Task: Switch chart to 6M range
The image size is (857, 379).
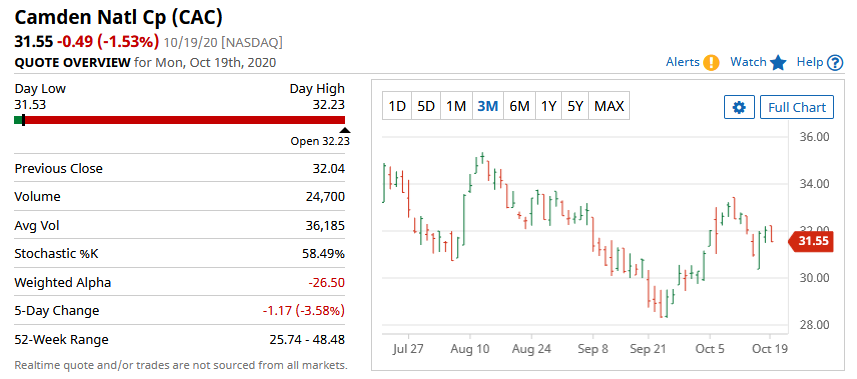Action: [519, 106]
